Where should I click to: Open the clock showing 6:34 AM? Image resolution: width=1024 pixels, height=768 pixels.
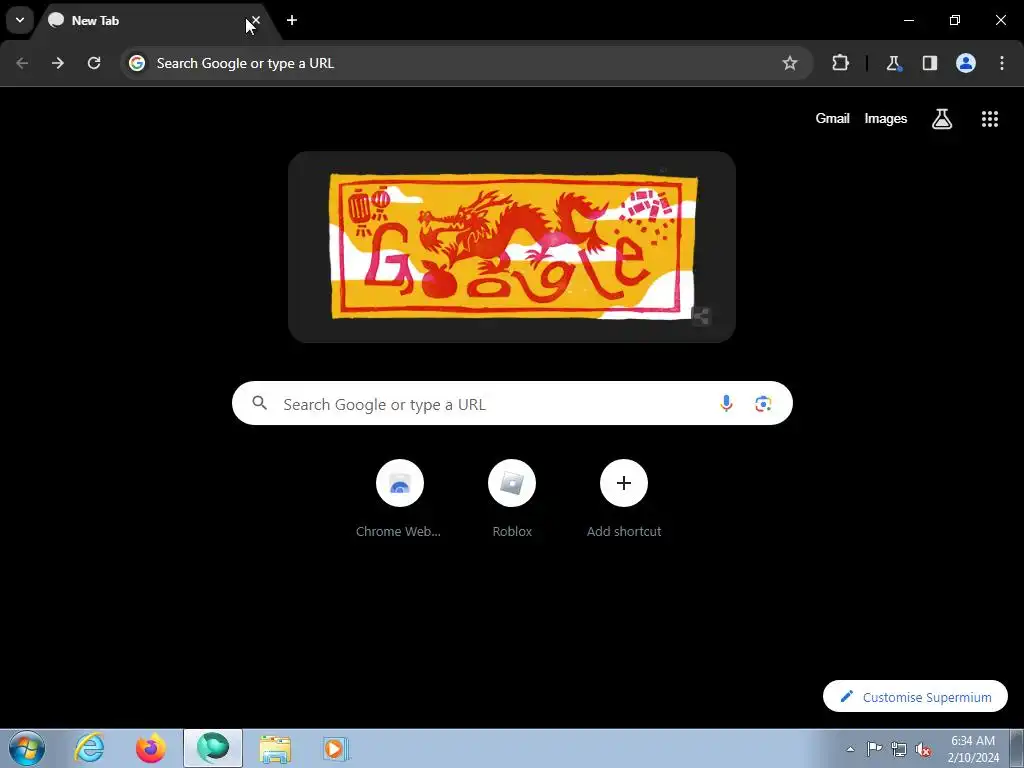pyautogui.click(x=973, y=749)
